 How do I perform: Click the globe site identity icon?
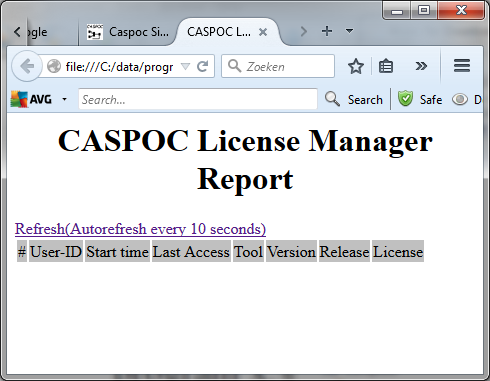[54, 66]
